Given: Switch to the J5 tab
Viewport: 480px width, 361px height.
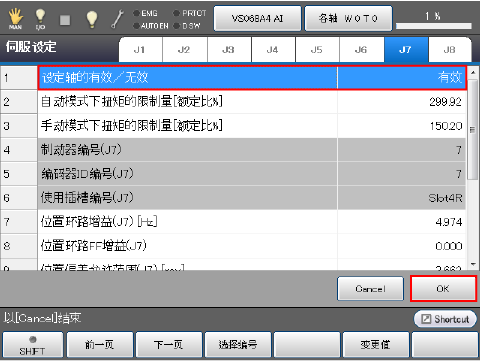Looking at the screenshot, I should [x=317, y=50].
